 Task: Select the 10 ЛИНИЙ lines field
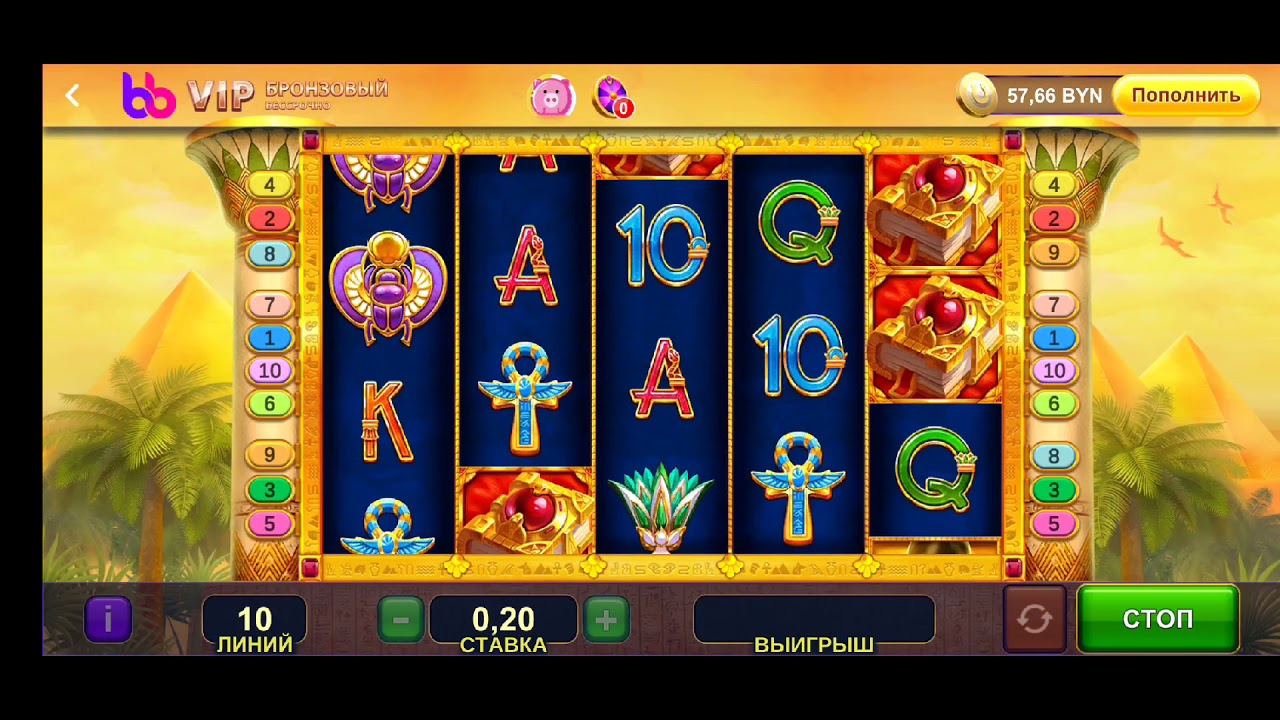coord(254,626)
